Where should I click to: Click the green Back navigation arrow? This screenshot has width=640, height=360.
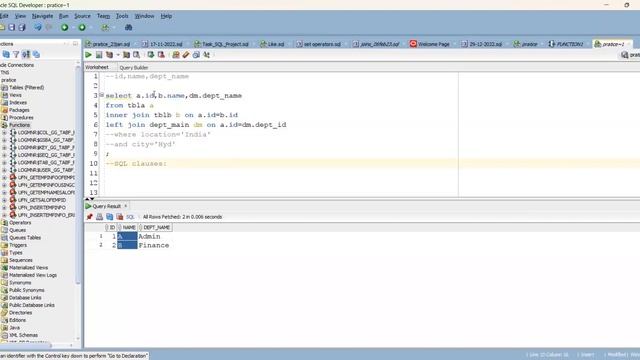point(64,27)
